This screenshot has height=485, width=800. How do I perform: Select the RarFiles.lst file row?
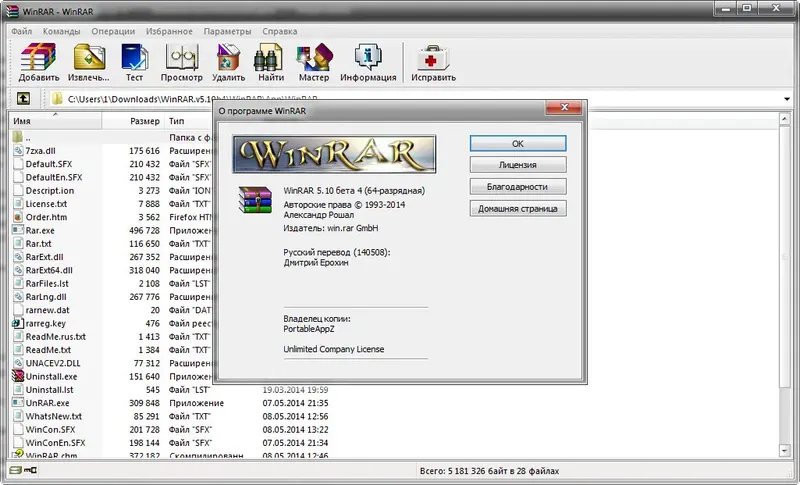(112, 284)
